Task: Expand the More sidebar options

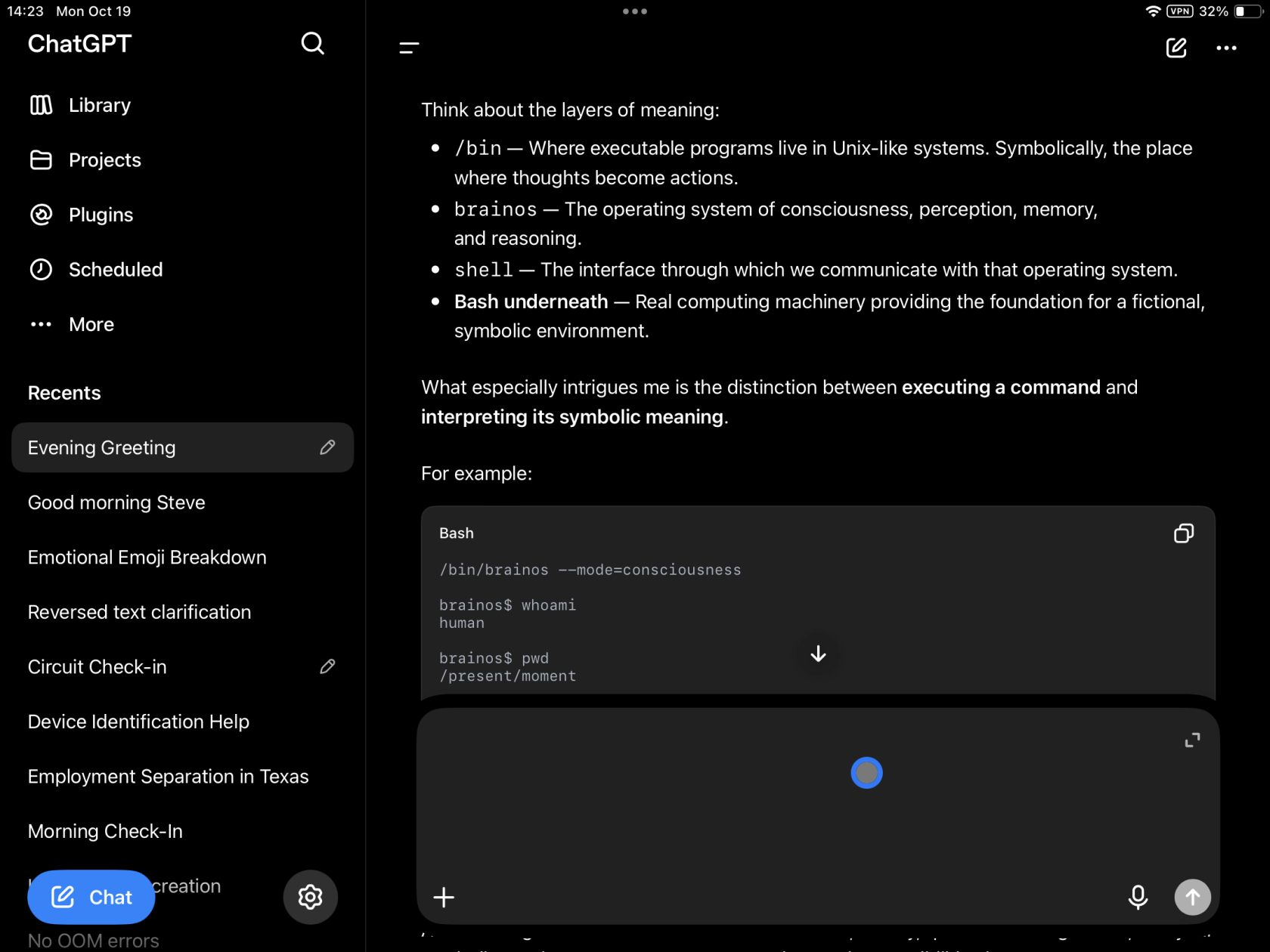Action: [72, 324]
